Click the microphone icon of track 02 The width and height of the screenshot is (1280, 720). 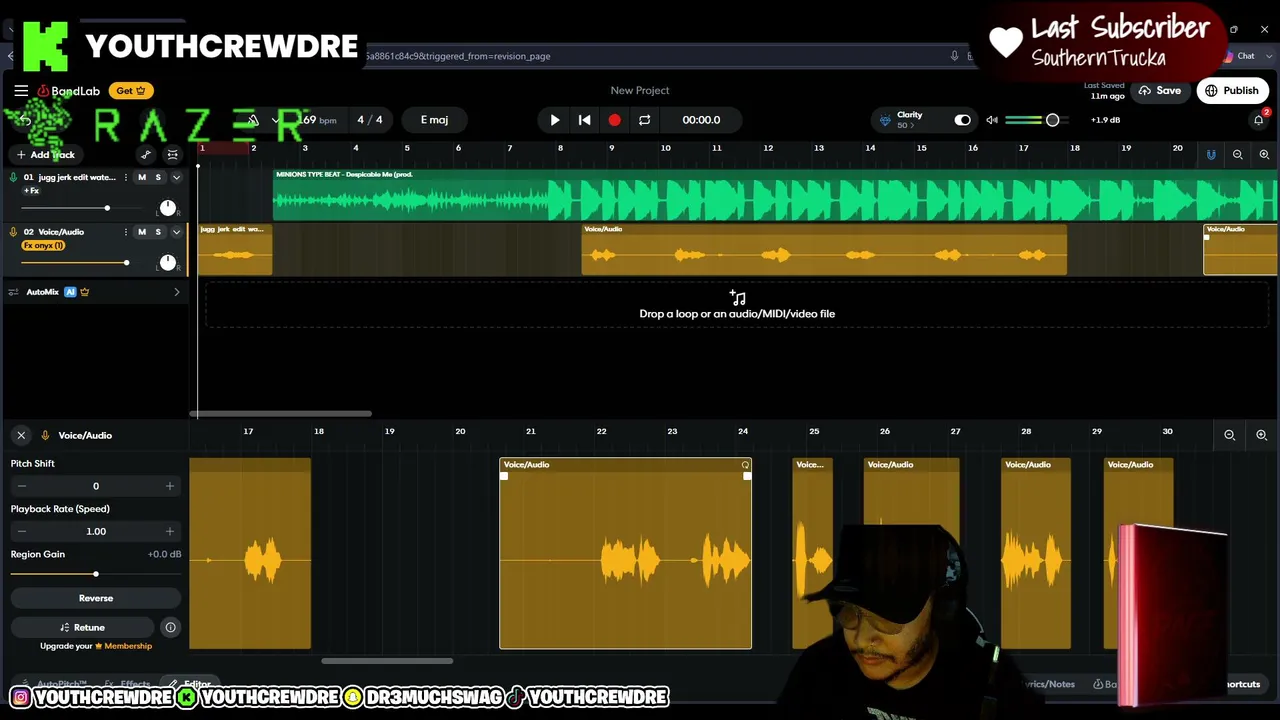point(13,232)
